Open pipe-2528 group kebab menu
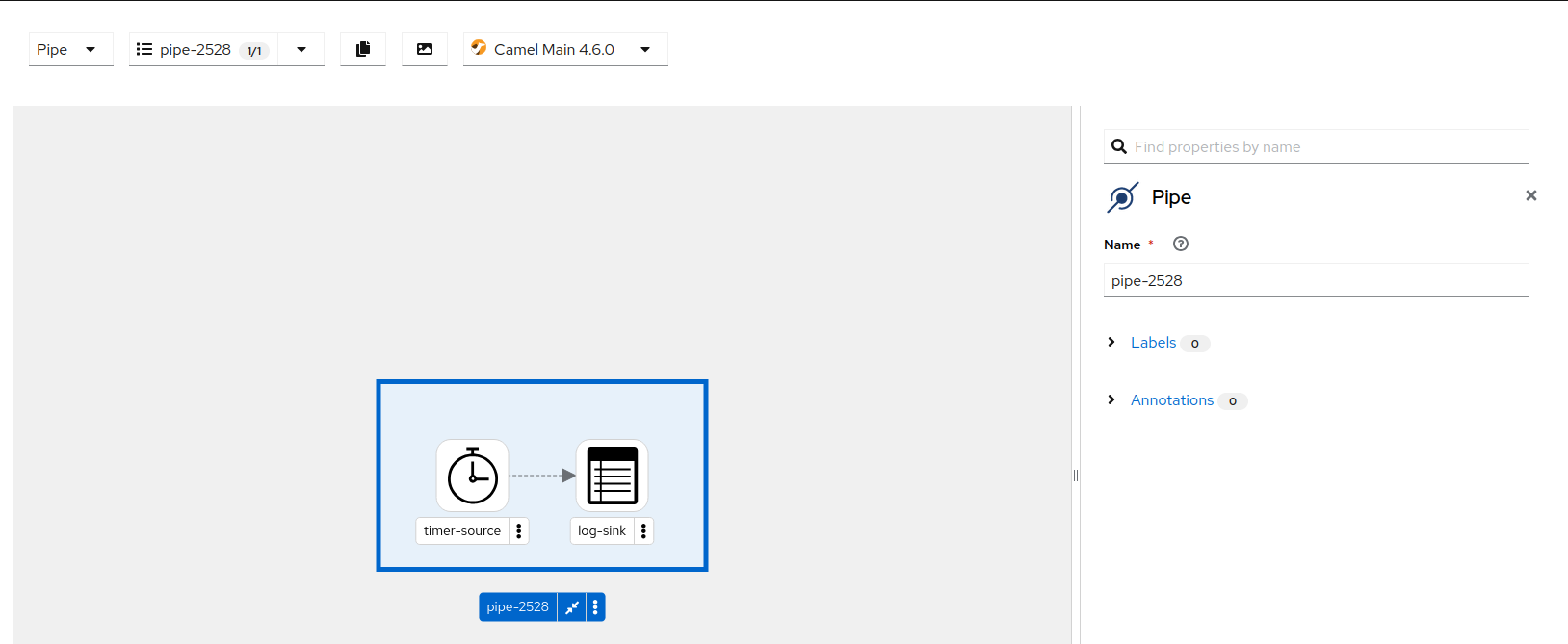1568x644 pixels. [x=595, y=607]
